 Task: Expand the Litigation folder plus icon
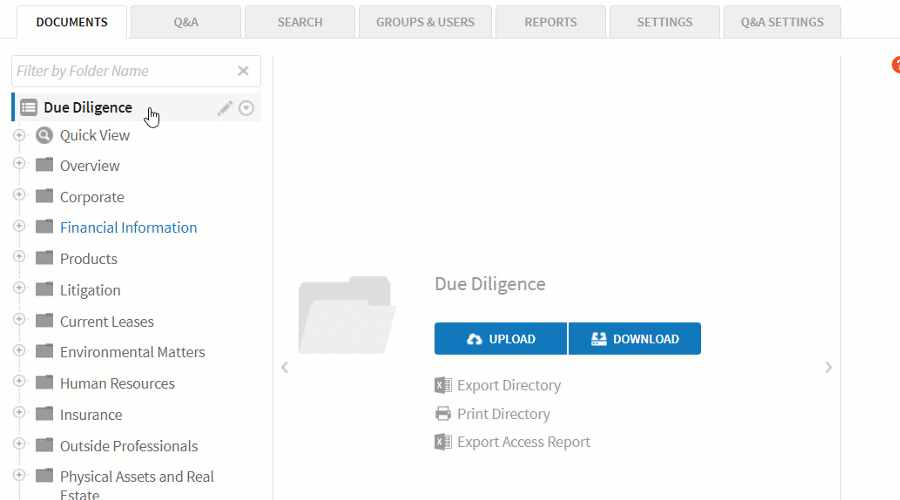tap(19, 289)
